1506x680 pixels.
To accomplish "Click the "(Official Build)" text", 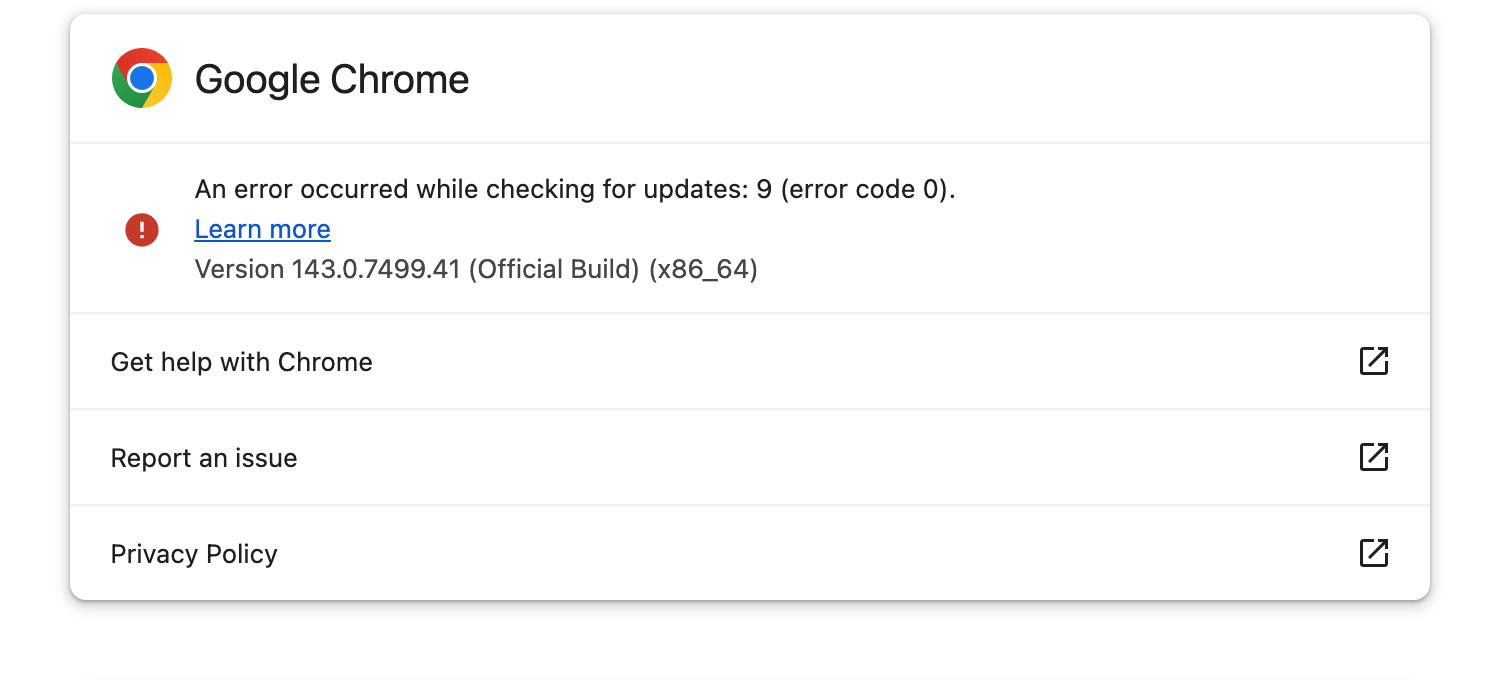I will 554,269.
